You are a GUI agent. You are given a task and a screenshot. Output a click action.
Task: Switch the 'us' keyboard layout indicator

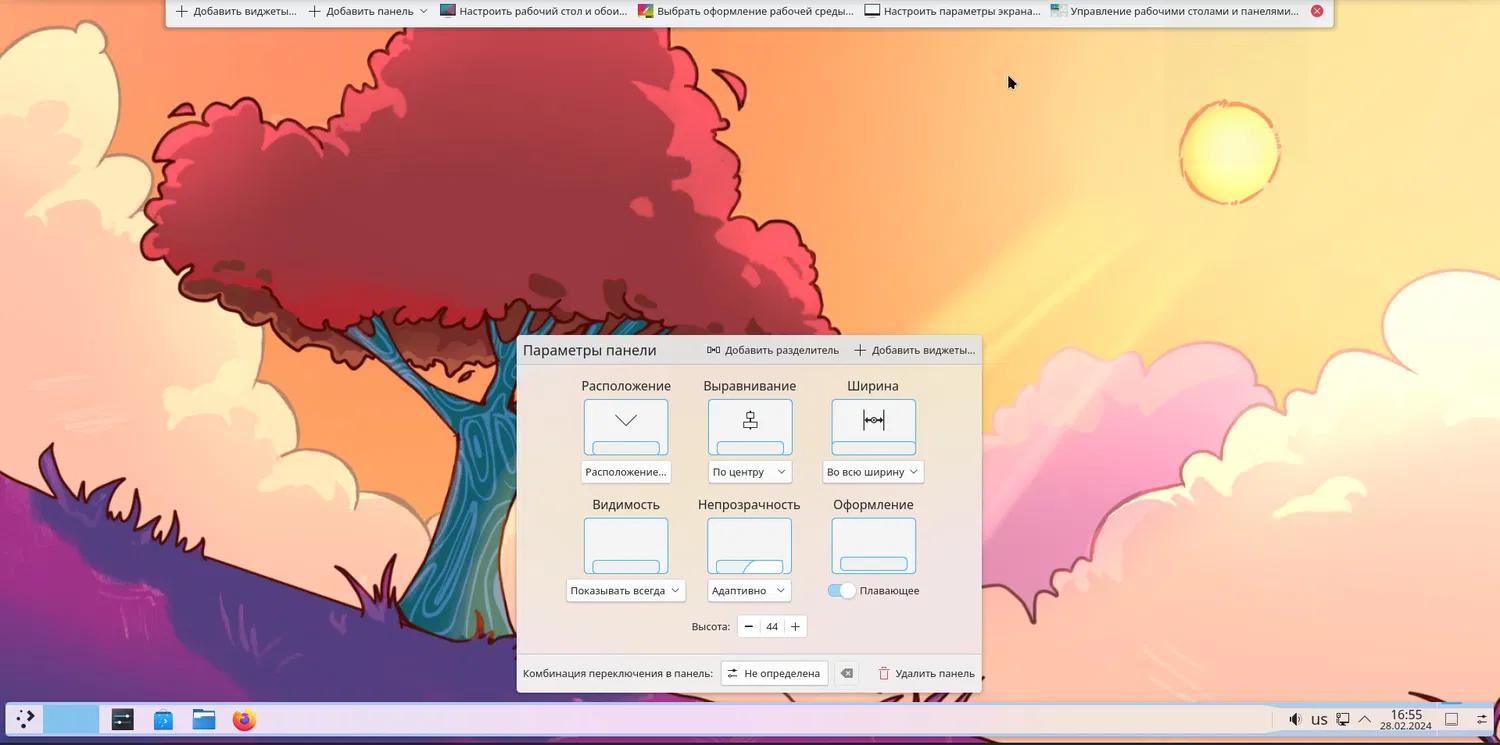[x=1319, y=719]
